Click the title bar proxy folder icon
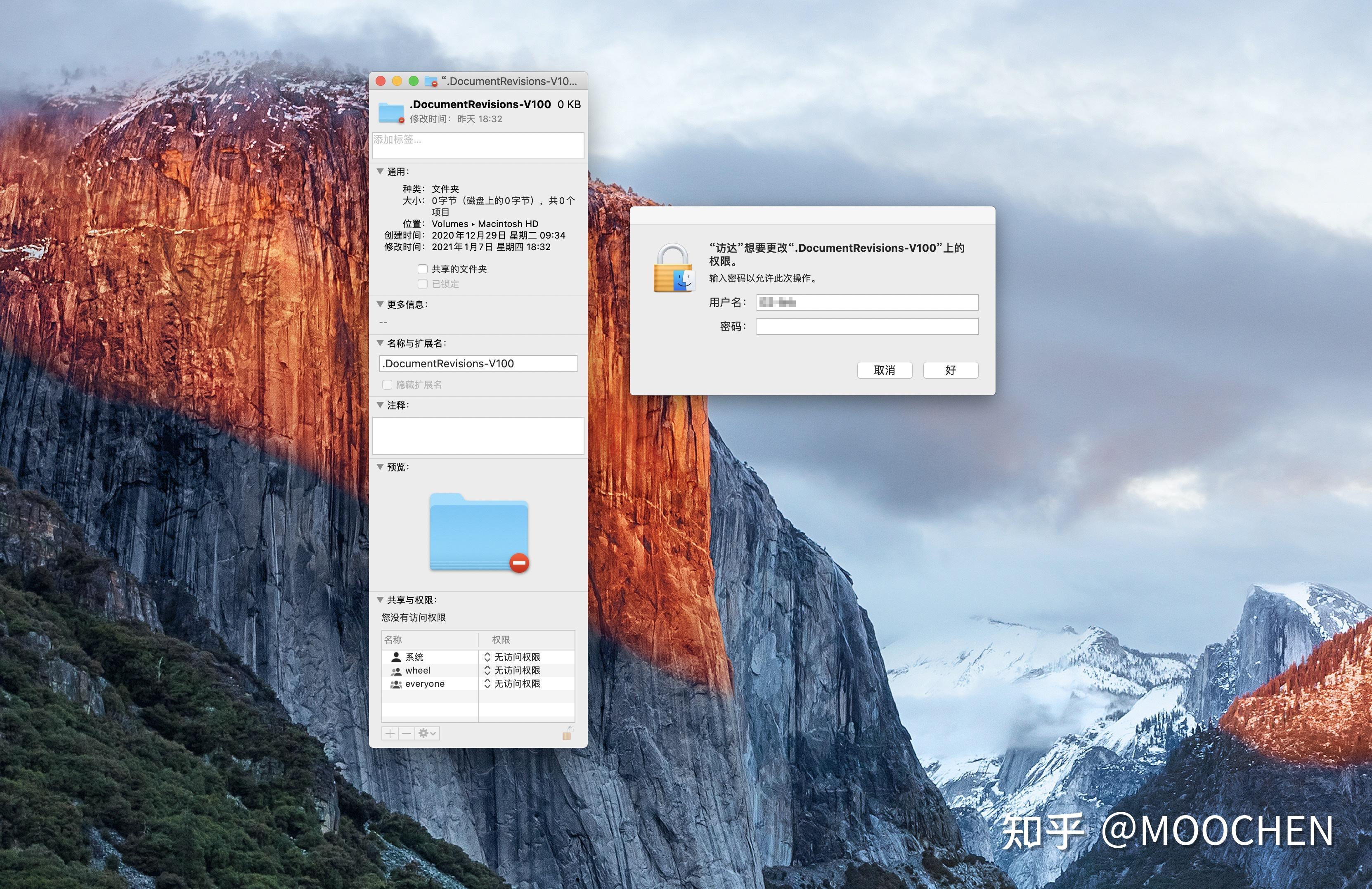 (431, 81)
